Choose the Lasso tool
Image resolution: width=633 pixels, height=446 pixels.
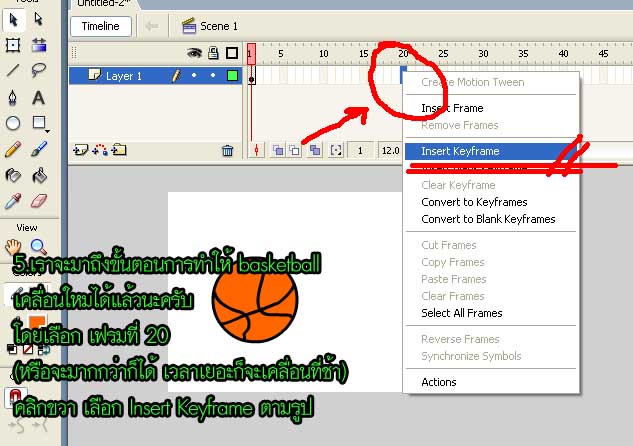[39, 70]
